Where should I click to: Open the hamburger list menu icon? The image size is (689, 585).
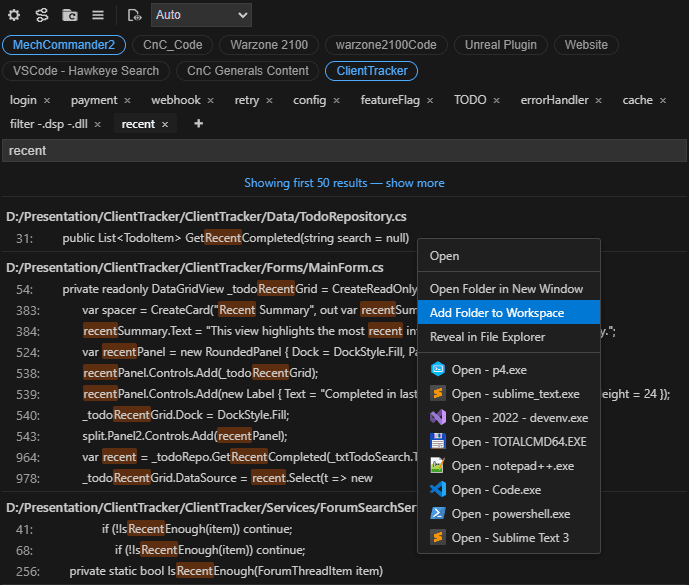tap(98, 15)
